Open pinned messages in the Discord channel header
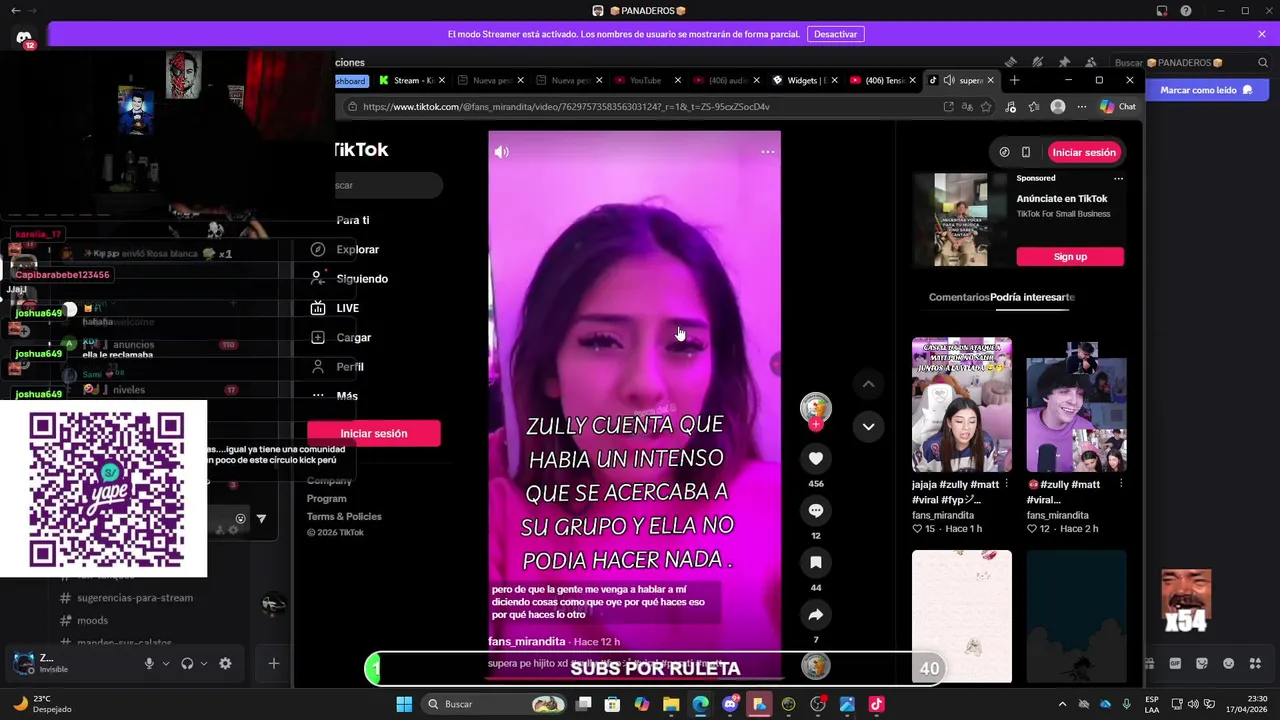 tap(1064, 62)
